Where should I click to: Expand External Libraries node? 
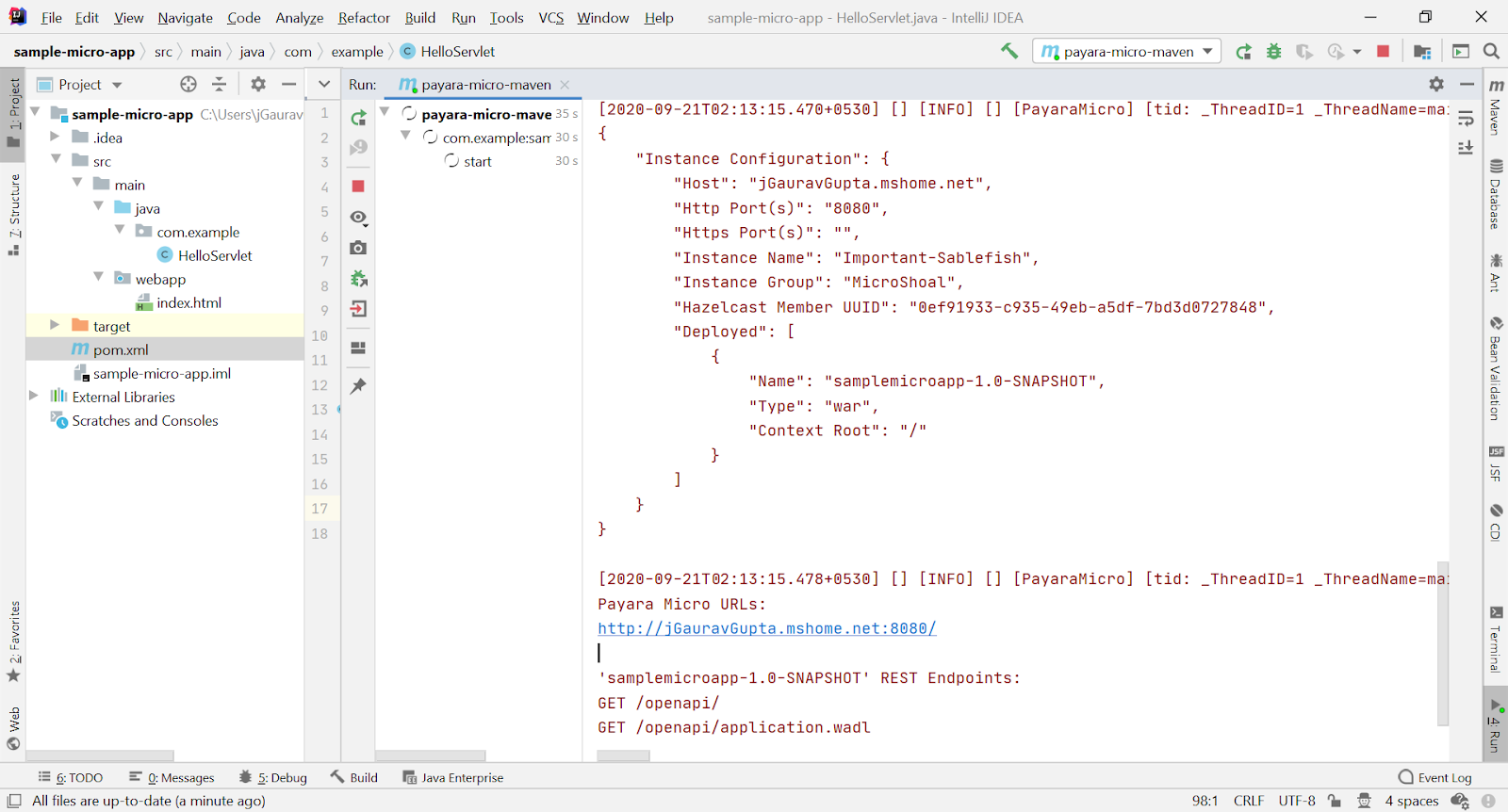pyautogui.click(x=34, y=396)
